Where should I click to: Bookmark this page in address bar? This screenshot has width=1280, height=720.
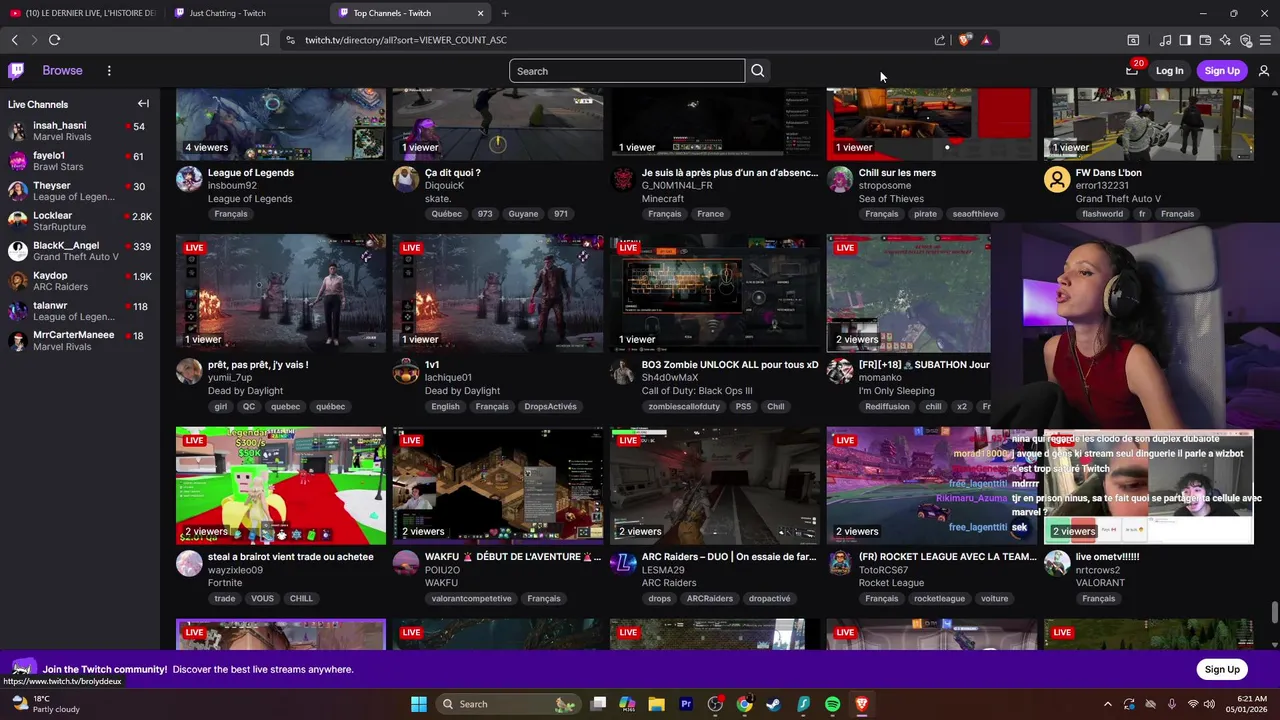[x=264, y=40]
